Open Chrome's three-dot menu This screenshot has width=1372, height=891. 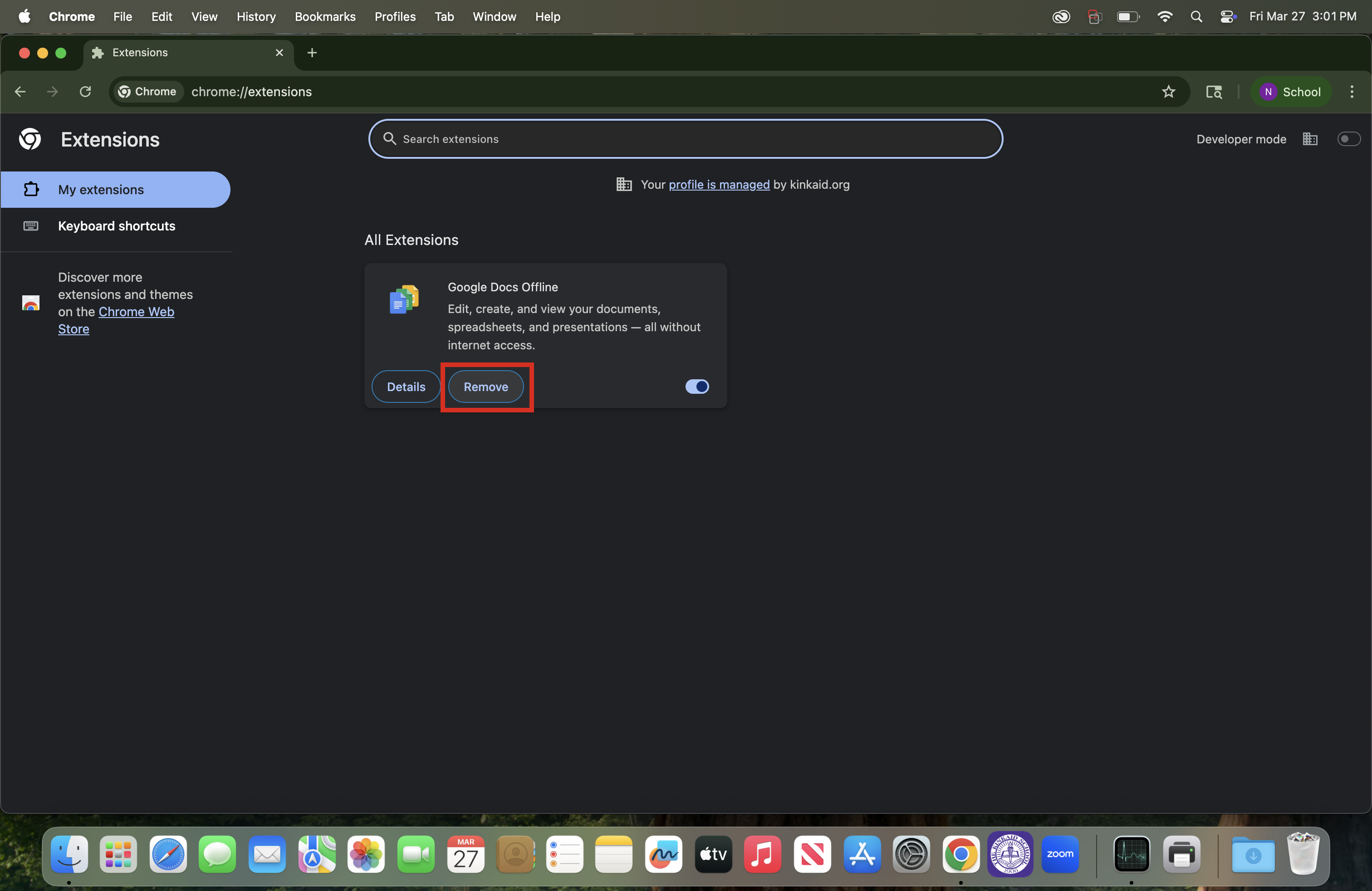(1351, 92)
